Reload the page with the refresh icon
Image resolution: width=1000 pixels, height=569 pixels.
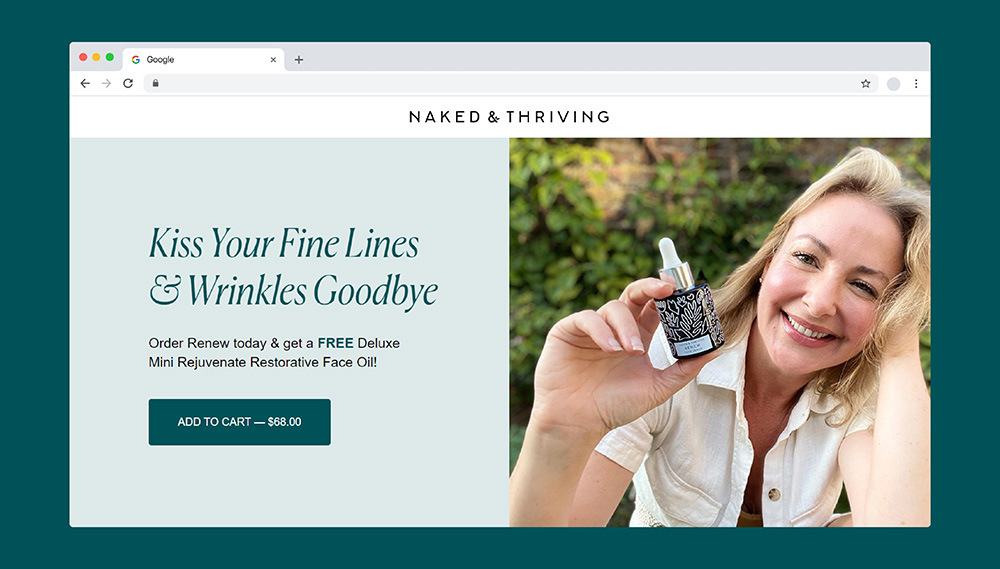(128, 84)
